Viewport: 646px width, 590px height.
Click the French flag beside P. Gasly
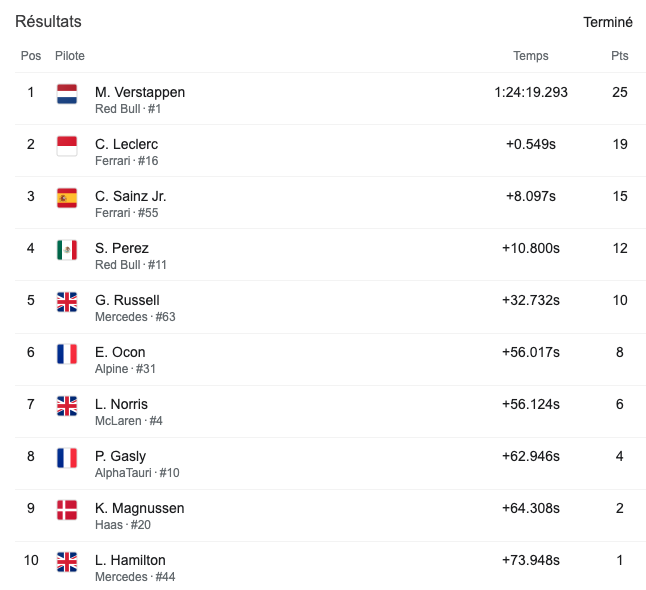click(x=67, y=458)
